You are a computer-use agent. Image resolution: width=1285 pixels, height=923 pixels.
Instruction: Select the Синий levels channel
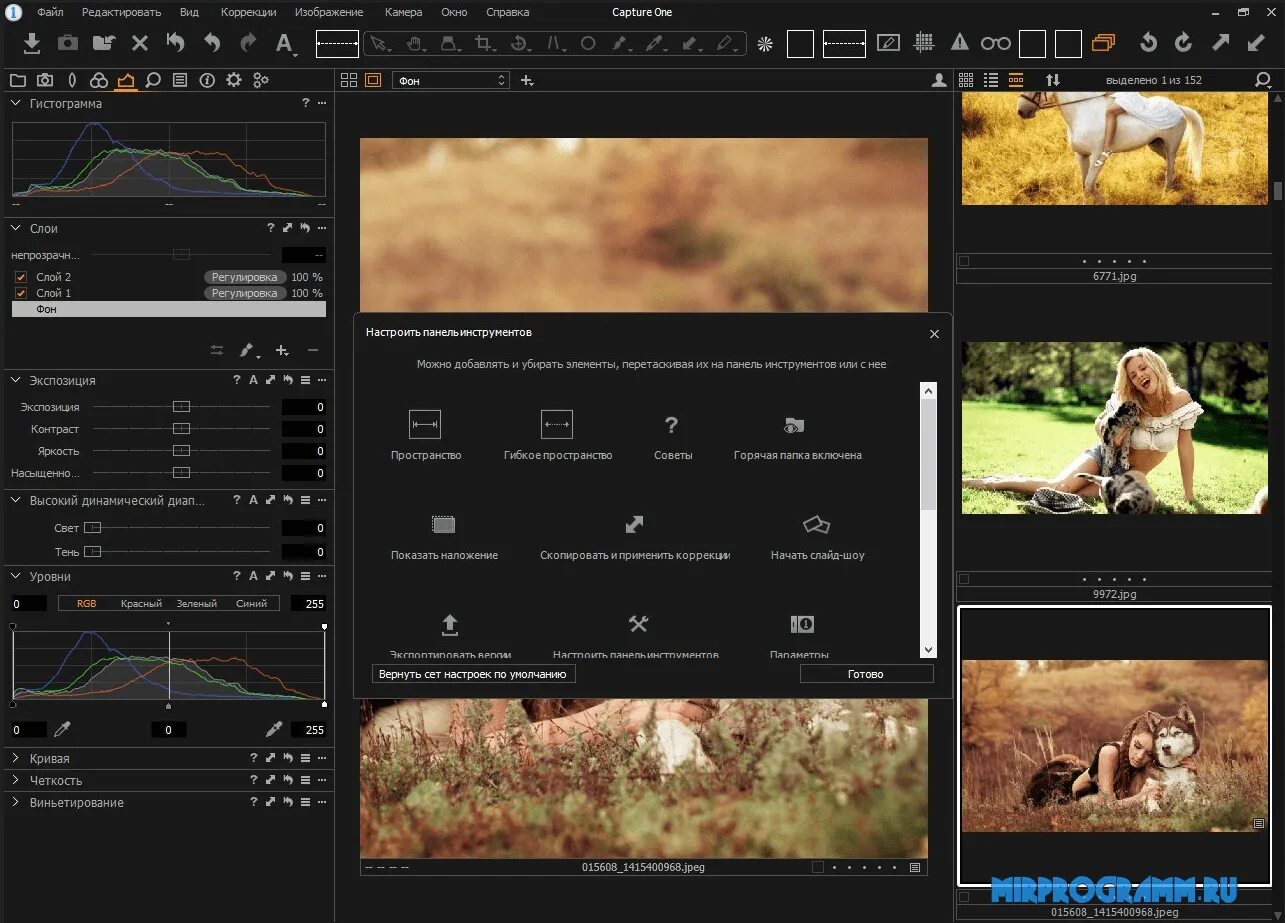point(251,603)
